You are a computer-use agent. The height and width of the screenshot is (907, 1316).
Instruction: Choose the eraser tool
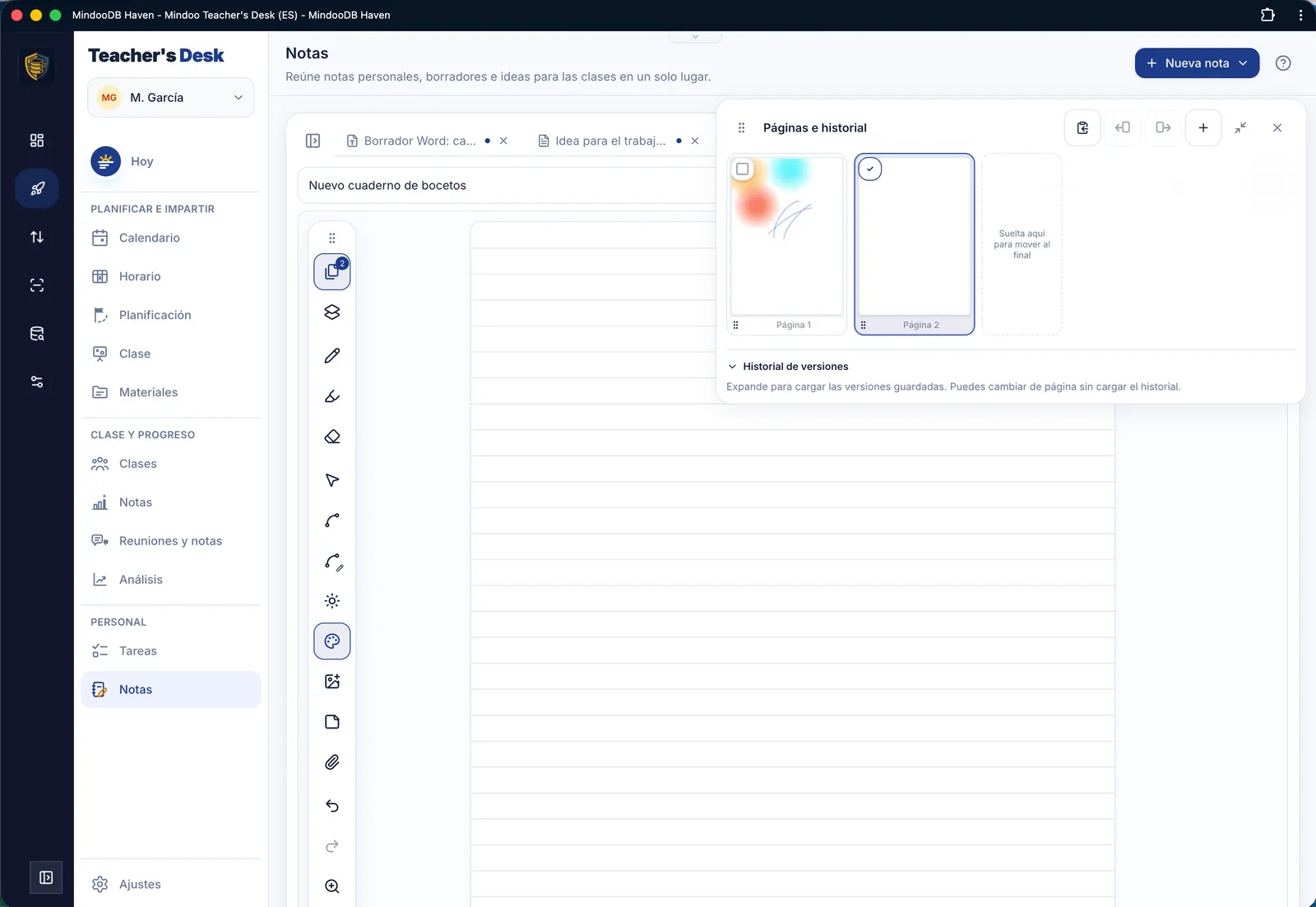click(x=332, y=437)
